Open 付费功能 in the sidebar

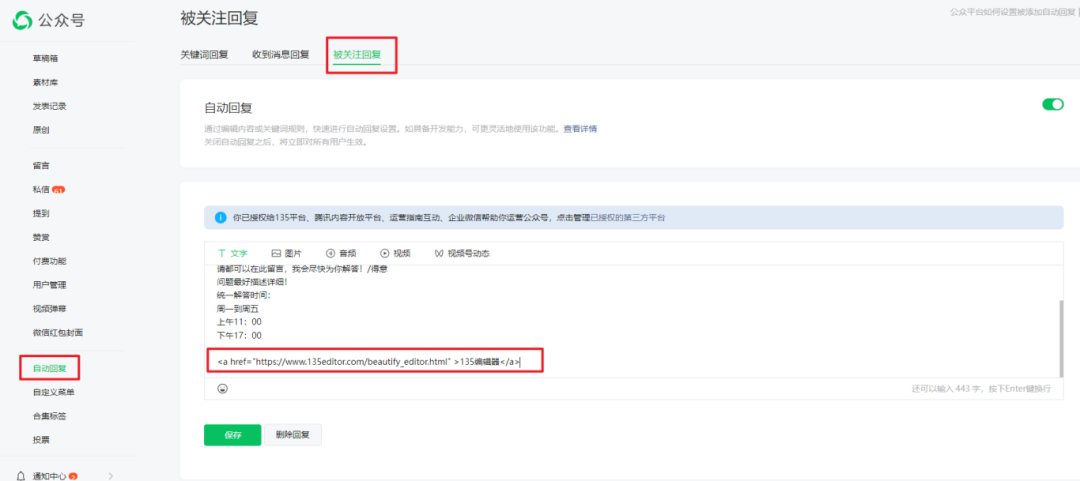tap(50, 261)
